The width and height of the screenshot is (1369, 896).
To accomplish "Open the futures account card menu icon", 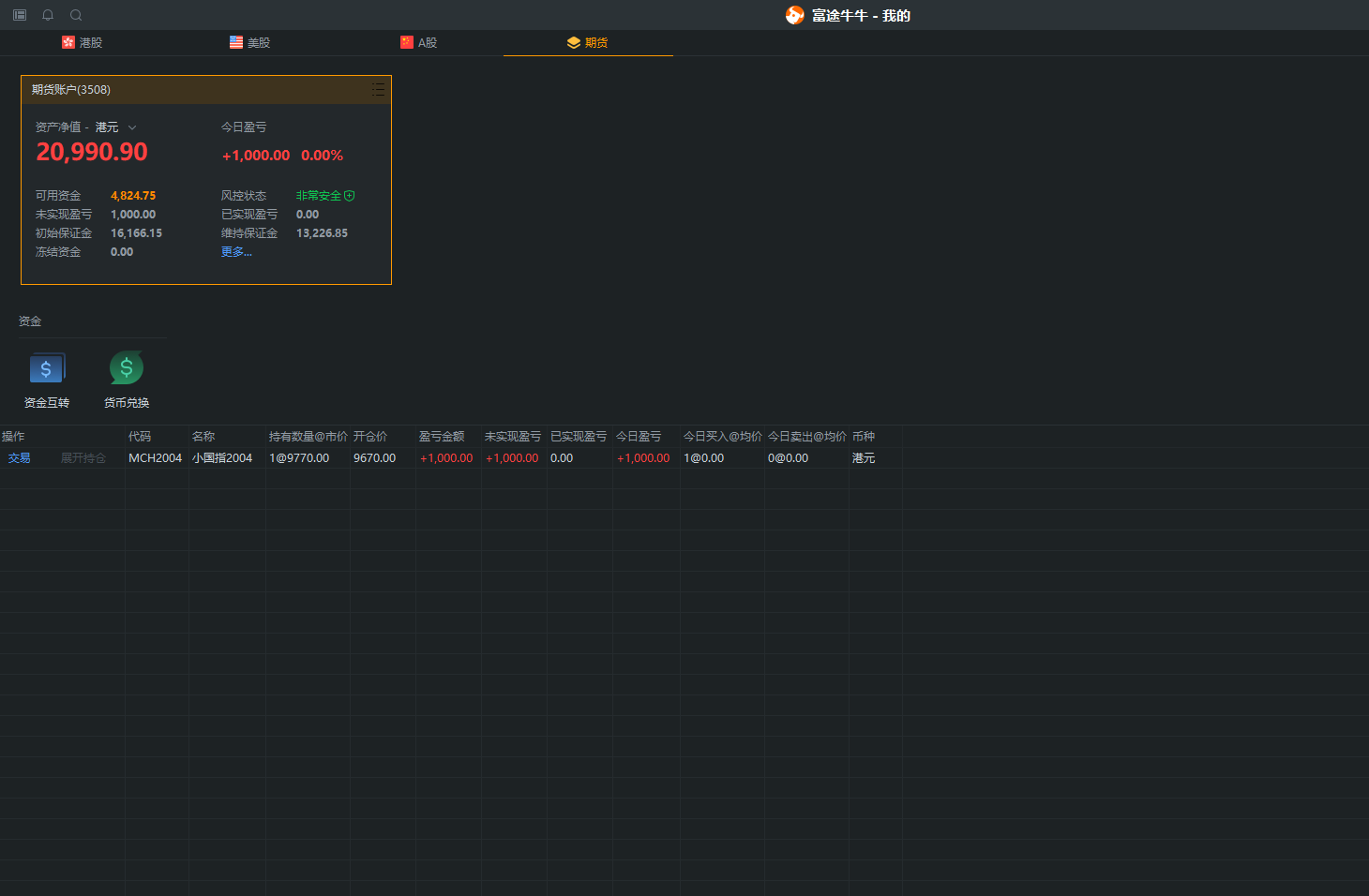I will (378, 89).
